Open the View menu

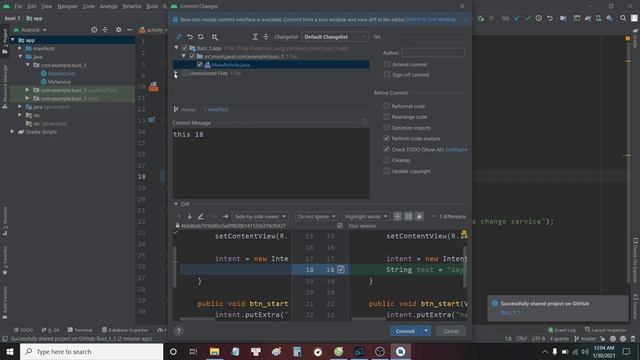(47, 6)
